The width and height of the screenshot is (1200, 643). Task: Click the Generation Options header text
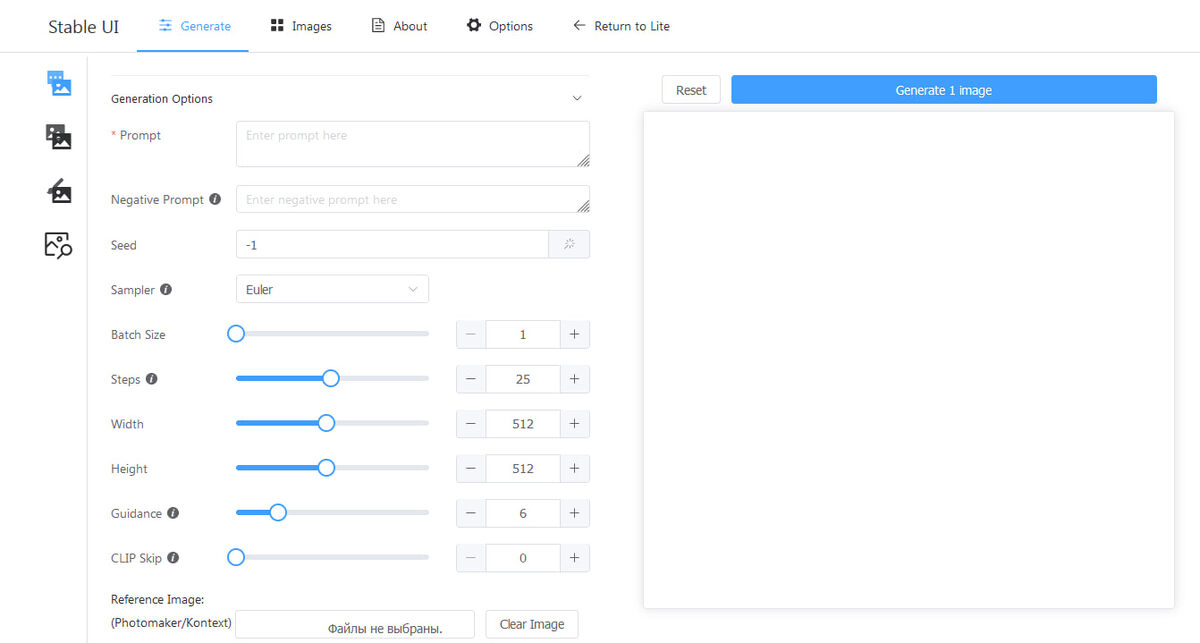[x=162, y=99]
